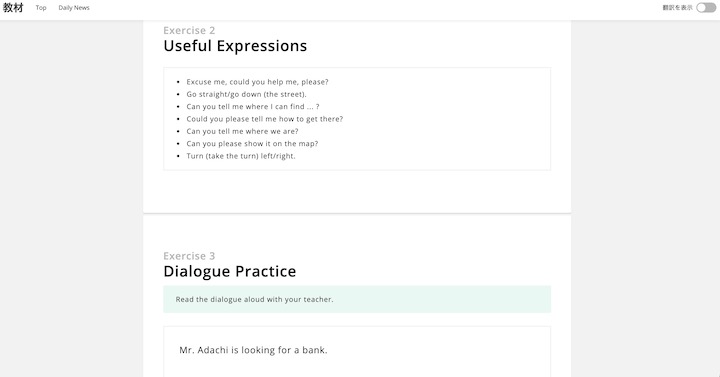Click the Exercise 2 label
The height and width of the screenshot is (377, 720).
coord(189,30)
